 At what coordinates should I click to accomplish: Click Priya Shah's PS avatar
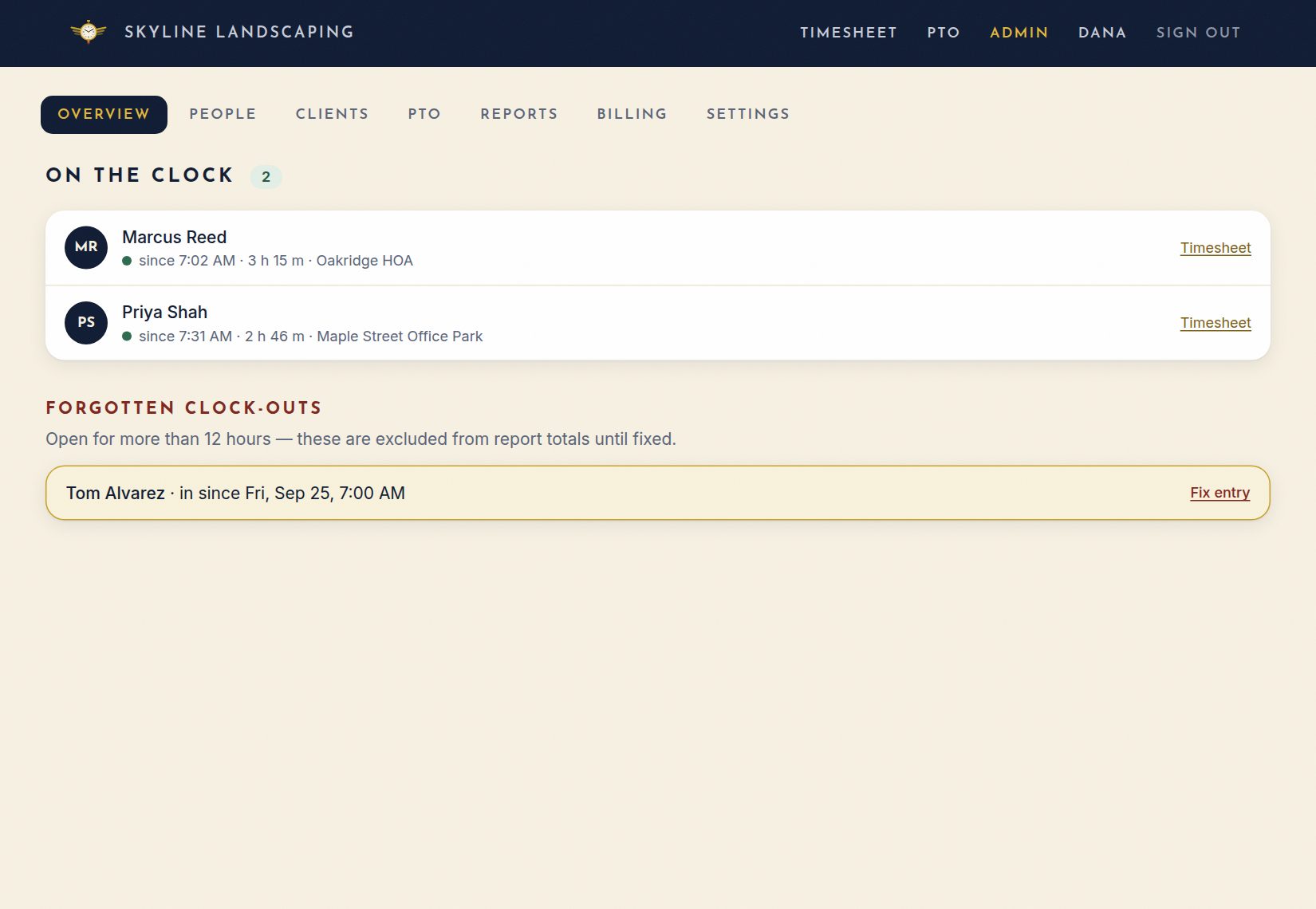86,323
